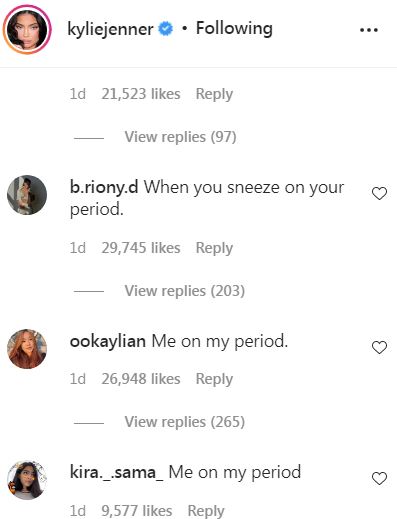Like b.riony.d's comment with the heart
Screen dimensions: 397x519
(379, 193)
